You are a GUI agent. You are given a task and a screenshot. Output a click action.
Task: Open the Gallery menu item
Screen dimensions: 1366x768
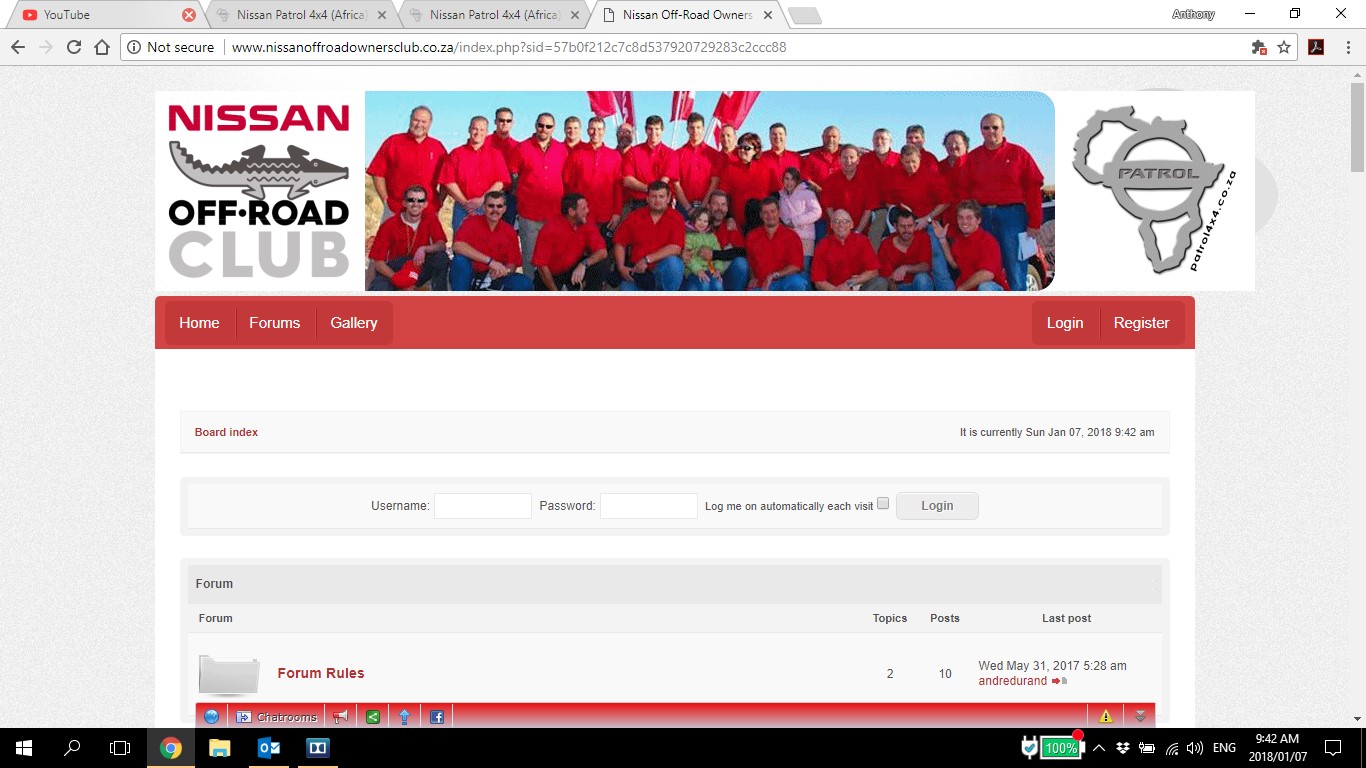pyautogui.click(x=354, y=323)
